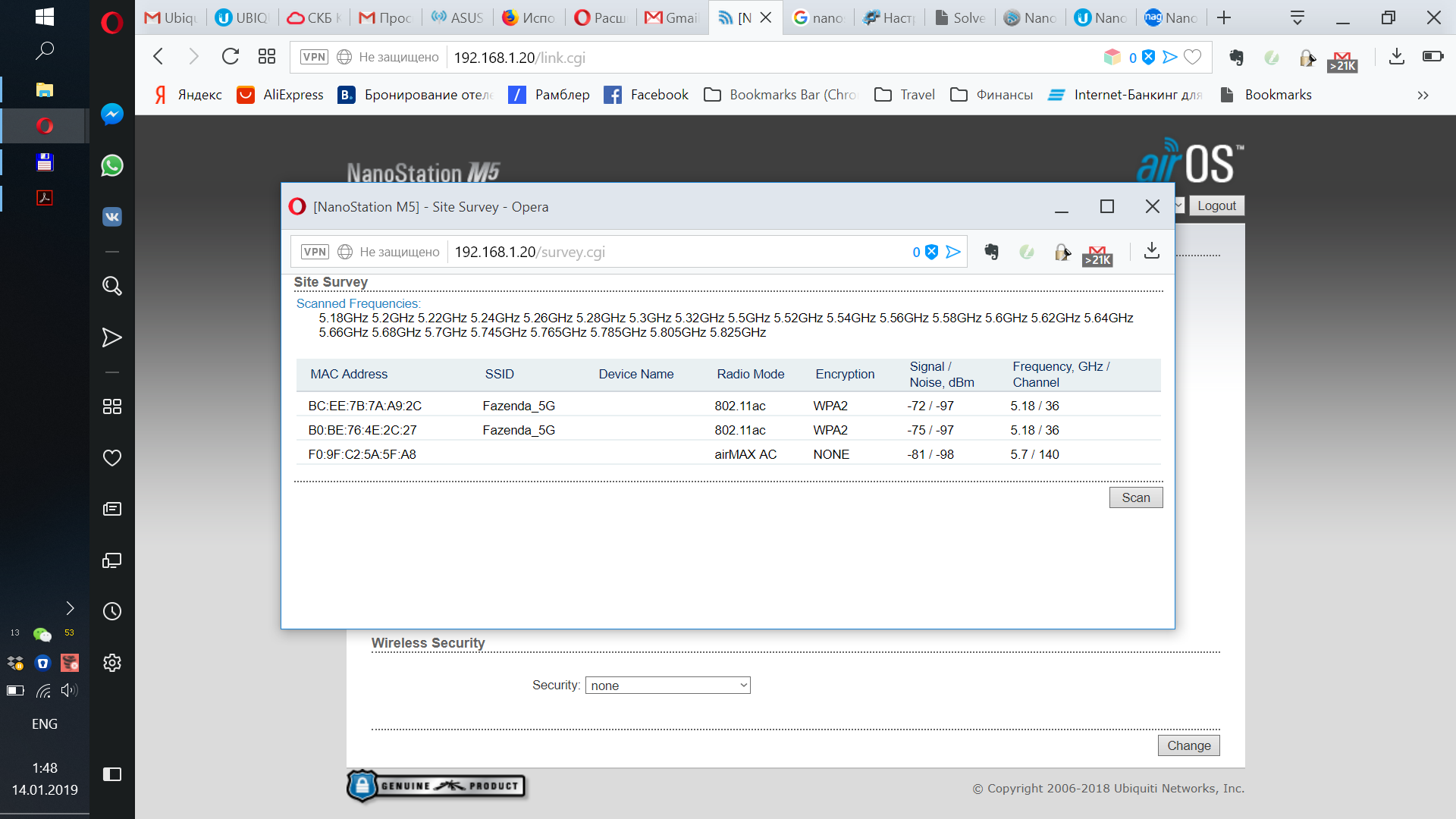This screenshot has height=819, width=1456.
Task: Click the Opera menu logo
Action: tap(111, 23)
